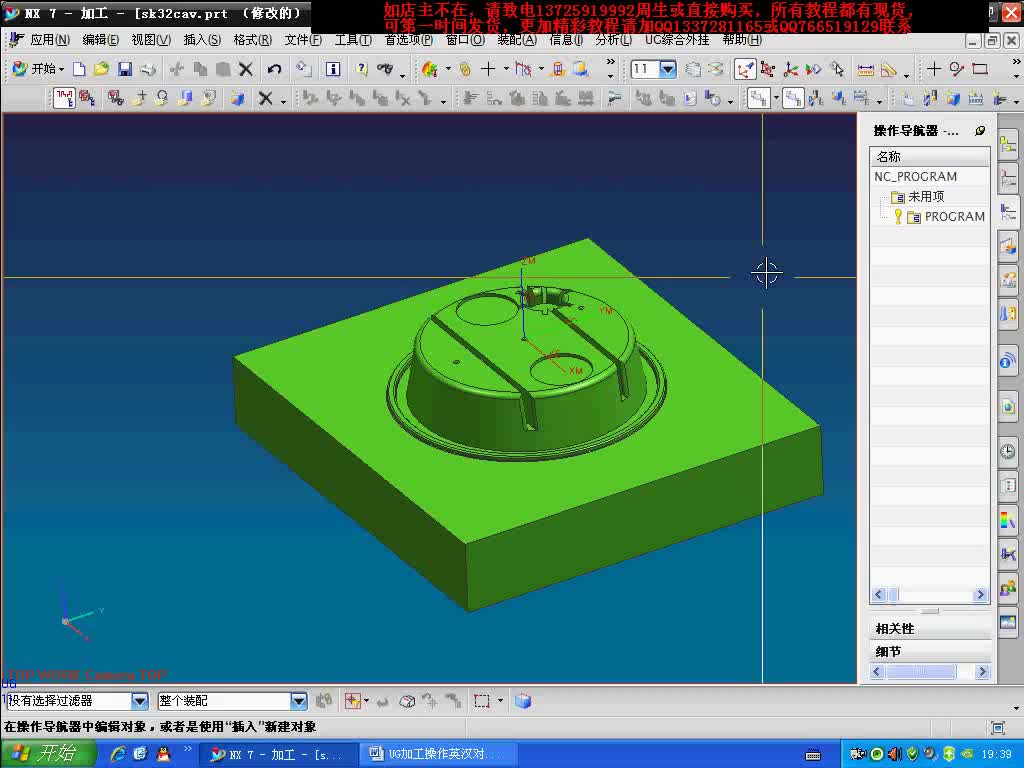Open the selection filter dropdown 没有选择过滤器
1024x768 pixels.
tap(139, 701)
